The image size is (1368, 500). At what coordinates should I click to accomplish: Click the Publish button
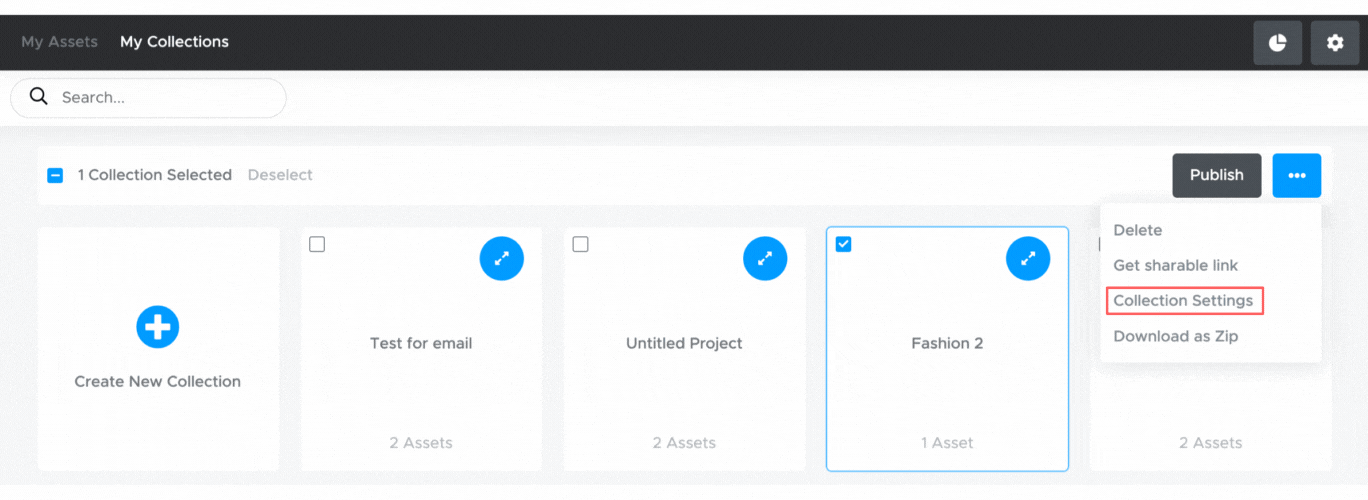pos(1217,175)
